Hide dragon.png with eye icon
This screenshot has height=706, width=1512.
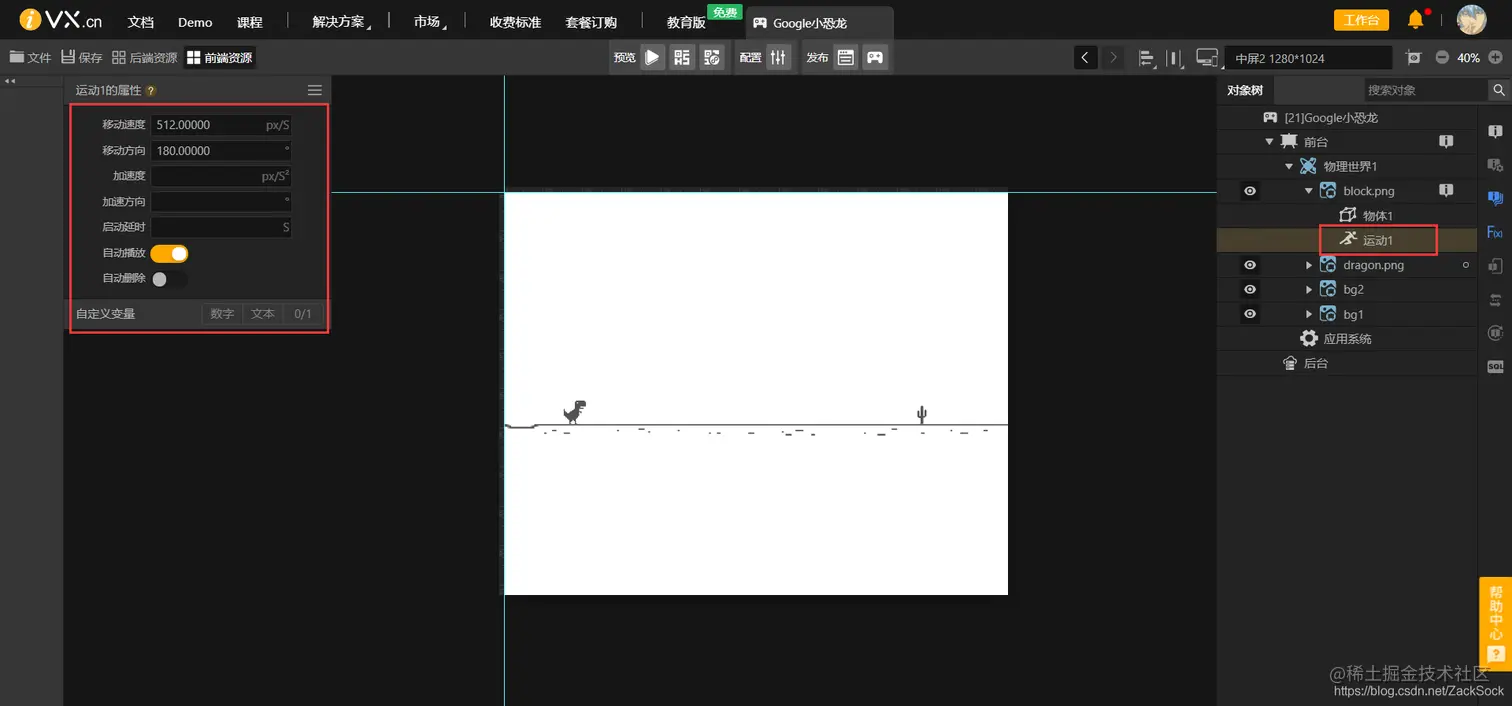pyautogui.click(x=1250, y=265)
